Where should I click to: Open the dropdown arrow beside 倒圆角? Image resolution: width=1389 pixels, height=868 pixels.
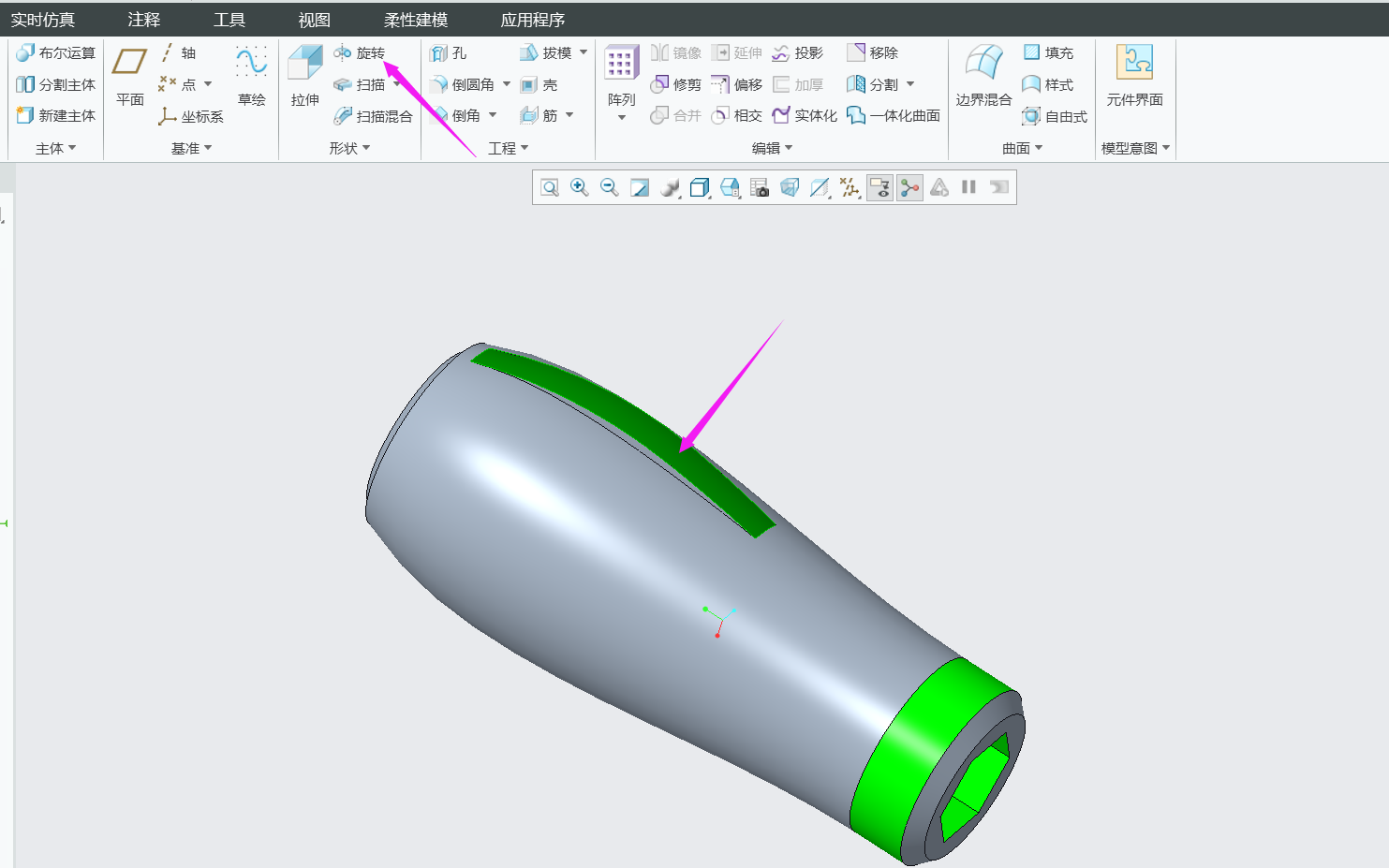[507, 84]
